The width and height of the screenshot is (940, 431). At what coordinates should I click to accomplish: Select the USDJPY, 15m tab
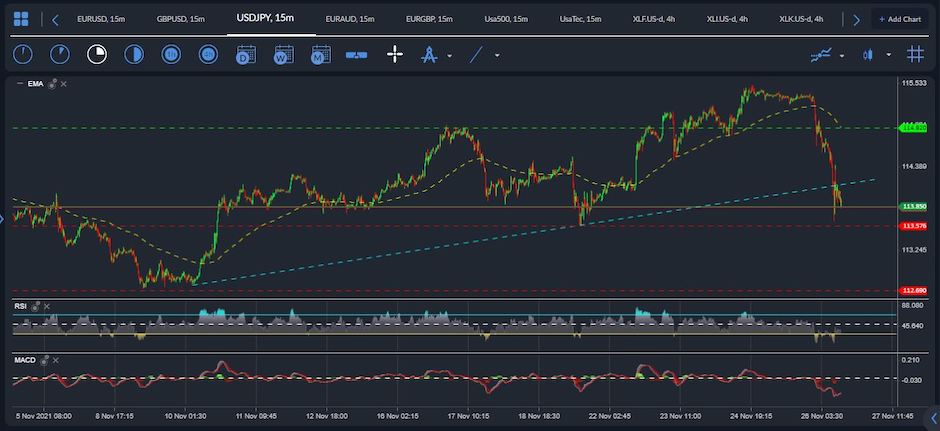266,18
